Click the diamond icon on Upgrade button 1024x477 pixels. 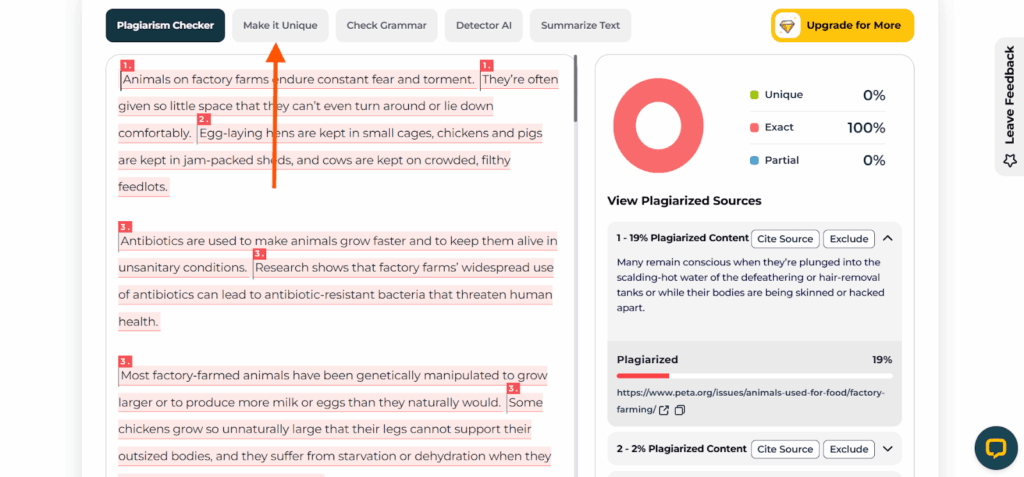point(787,25)
